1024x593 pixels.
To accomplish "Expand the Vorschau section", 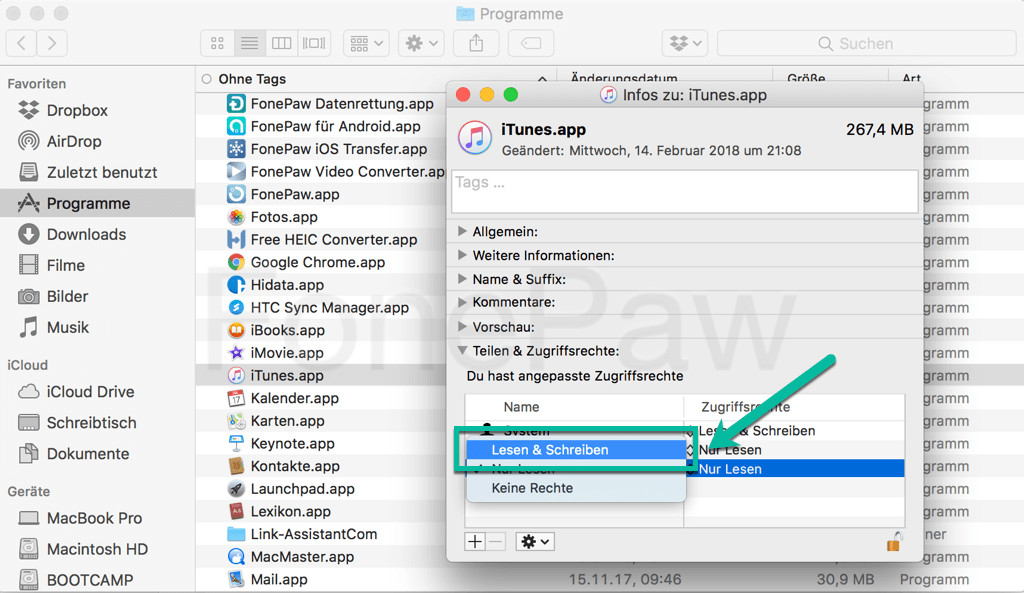I will click(x=462, y=327).
